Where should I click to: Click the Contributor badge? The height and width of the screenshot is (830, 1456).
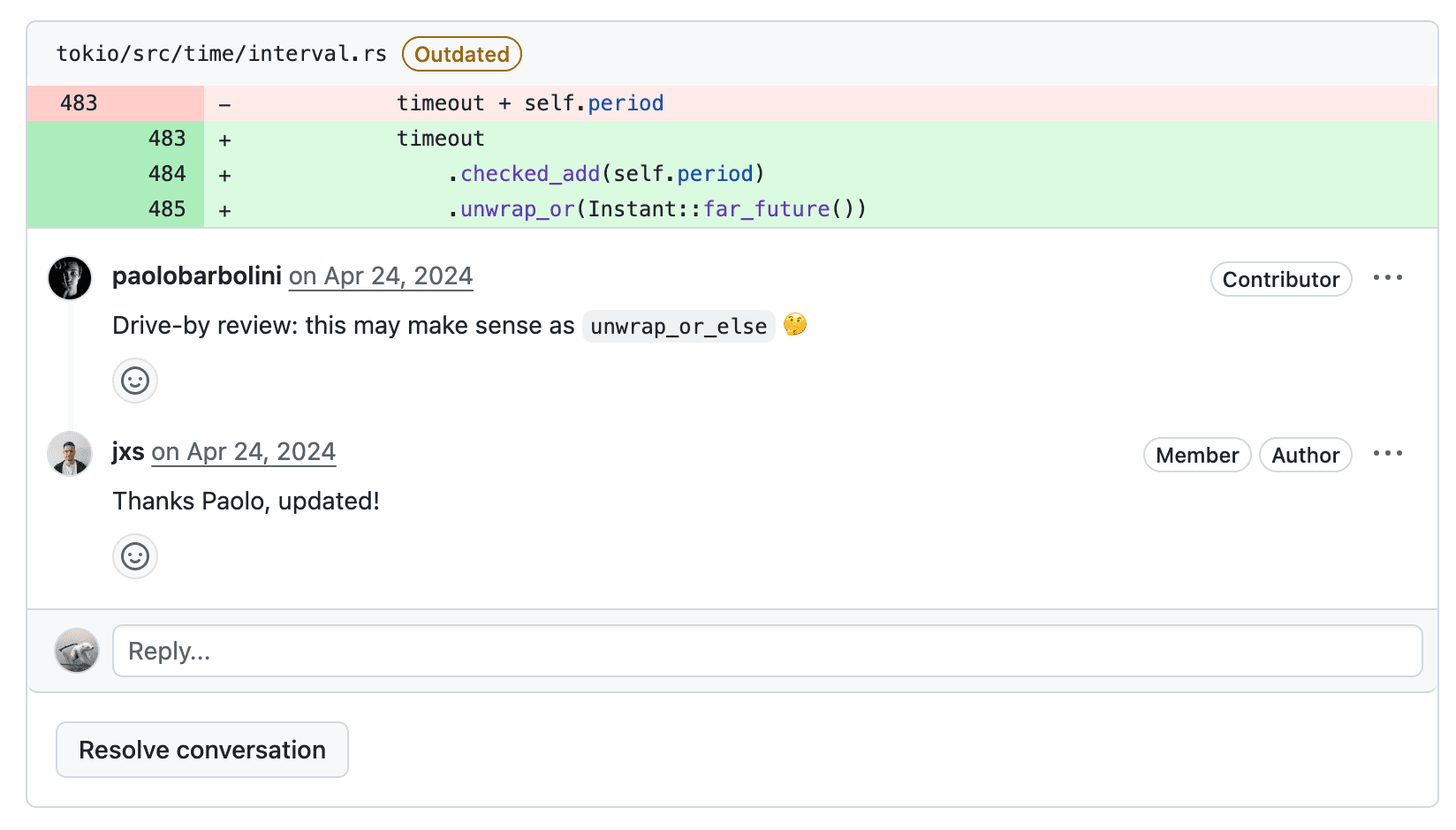[1280, 279]
